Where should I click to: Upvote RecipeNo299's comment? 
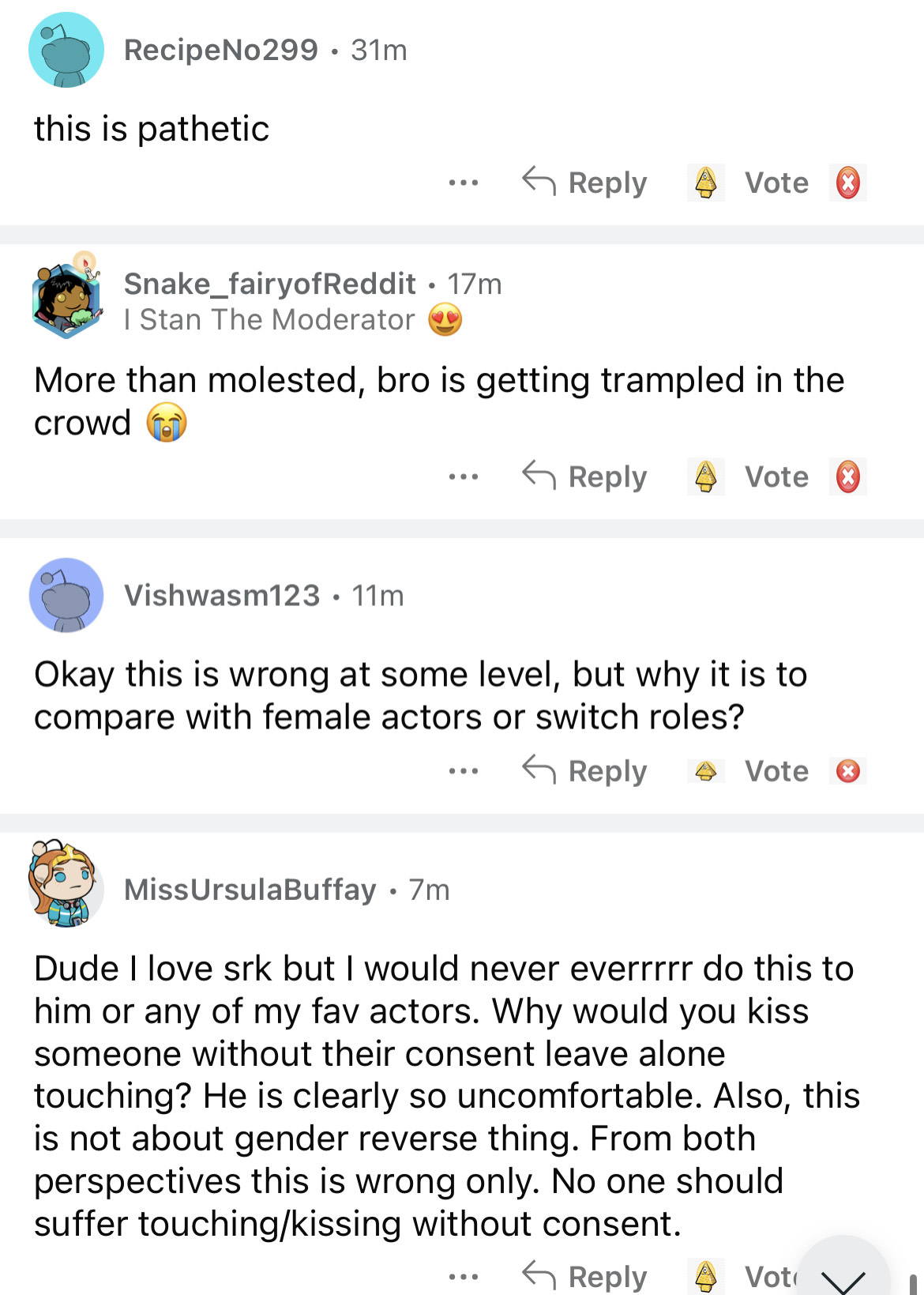pyautogui.click(x=705, y=183)
